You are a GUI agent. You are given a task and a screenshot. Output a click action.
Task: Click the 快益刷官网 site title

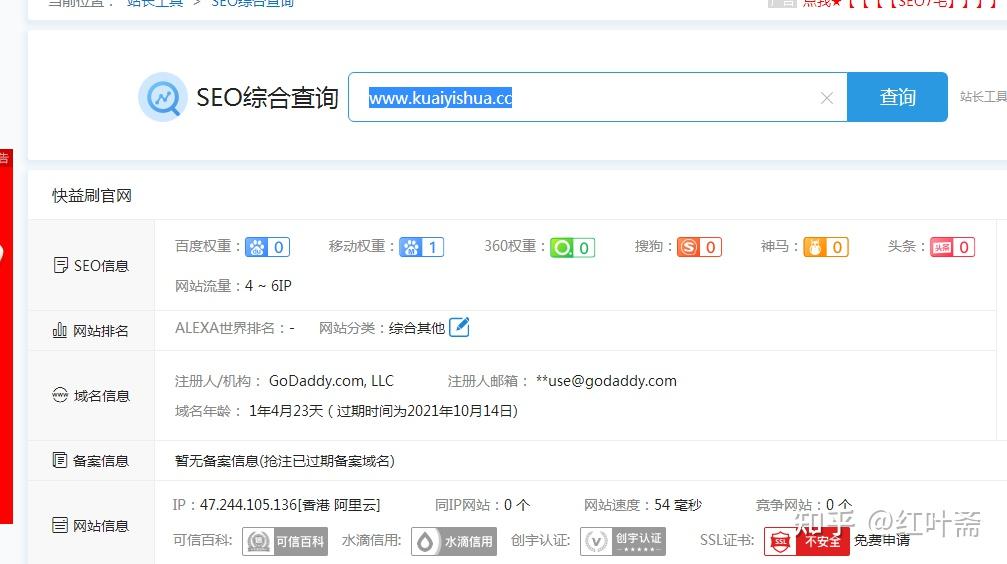click(x=92, y=196)
